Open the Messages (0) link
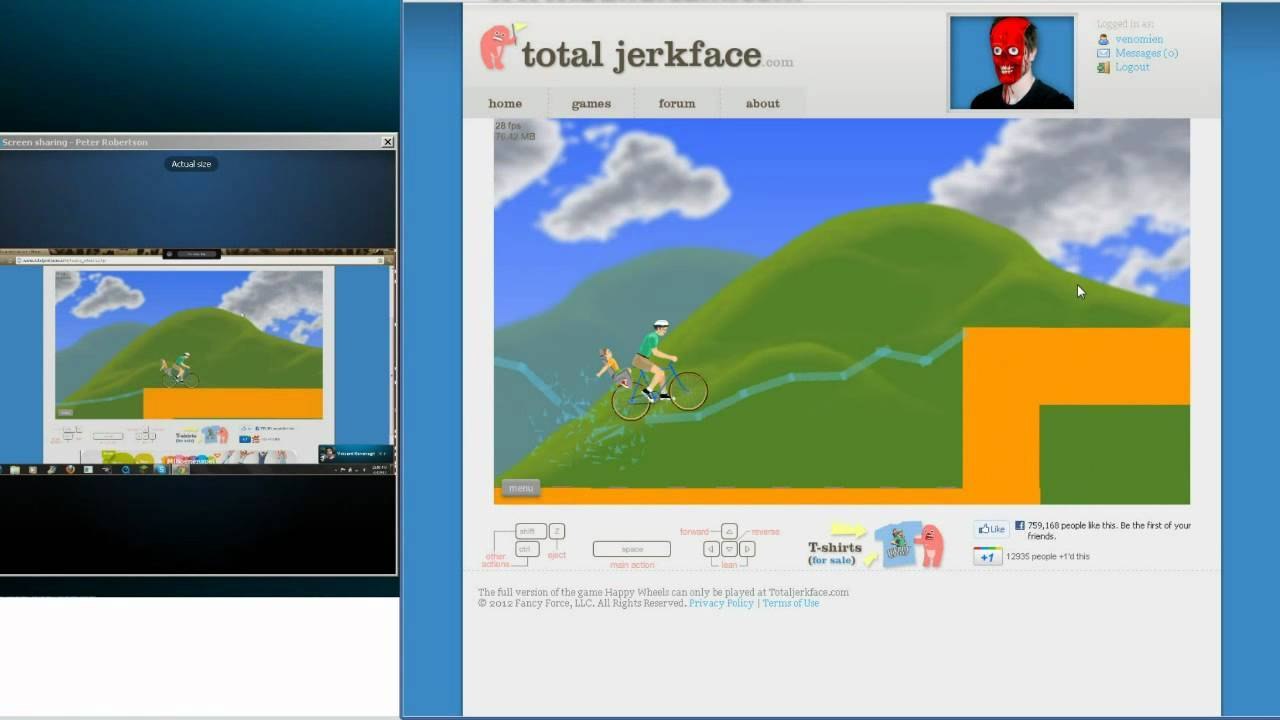Screen dimensions: 1280x720 click(1146, 53)
